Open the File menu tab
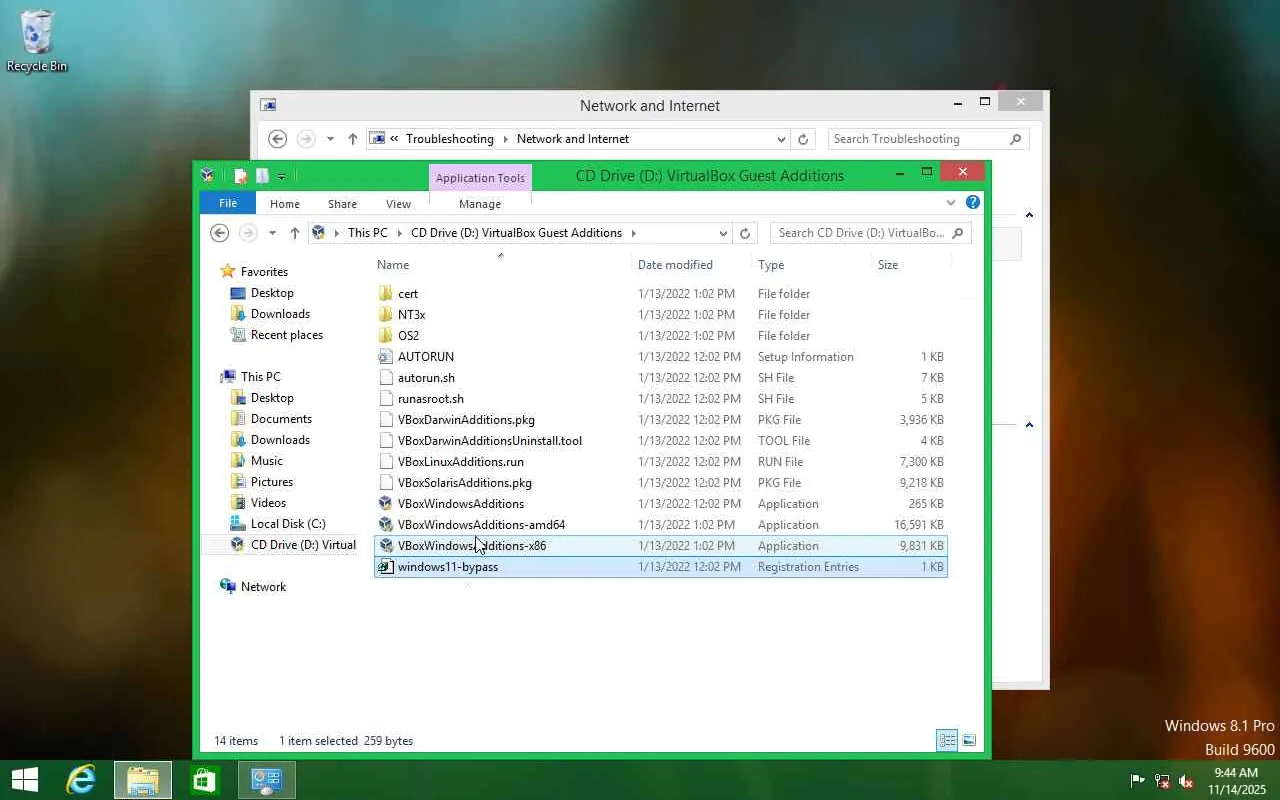 coord(228,203)
